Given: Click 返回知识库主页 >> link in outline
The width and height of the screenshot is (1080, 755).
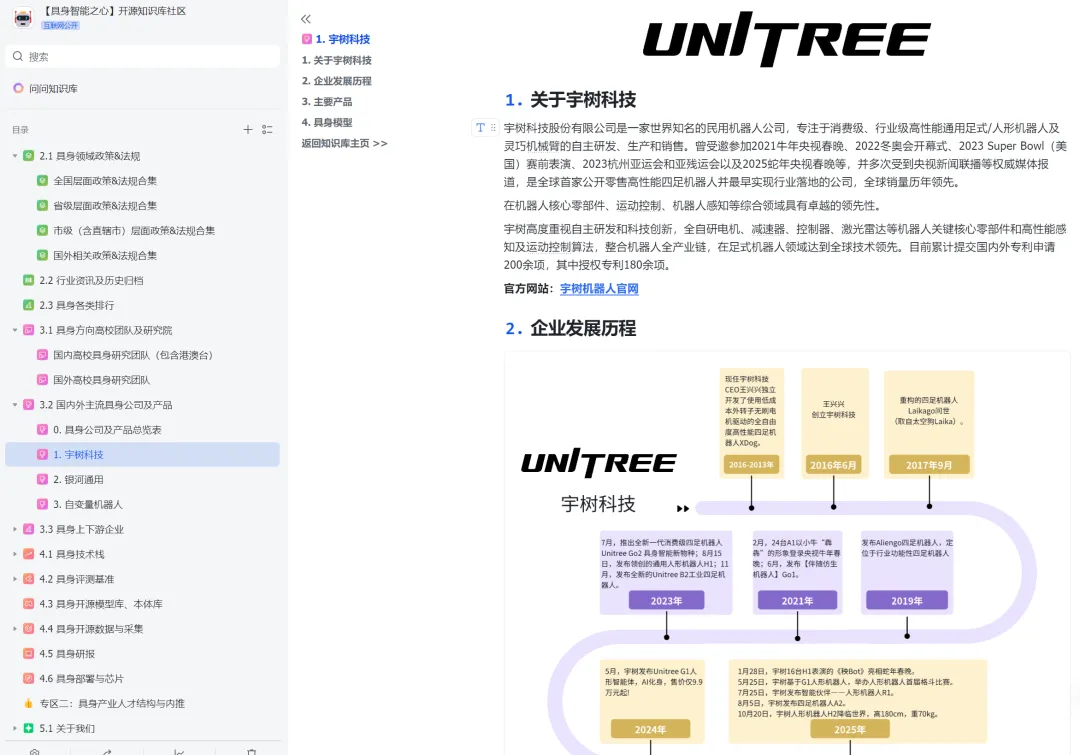Looking at the screenshot, I should pos(344,143).
